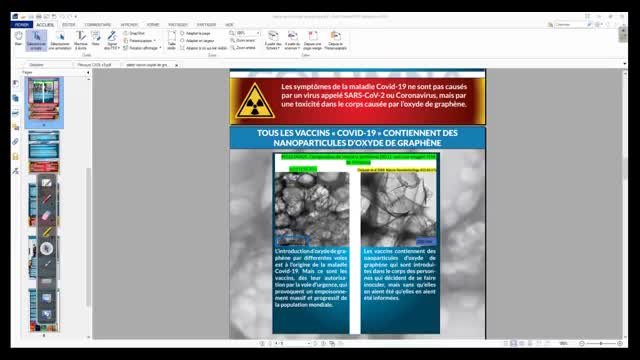
Task: Pick the yellow highlighter in floating toolbar
Action: tap(47, 232)
